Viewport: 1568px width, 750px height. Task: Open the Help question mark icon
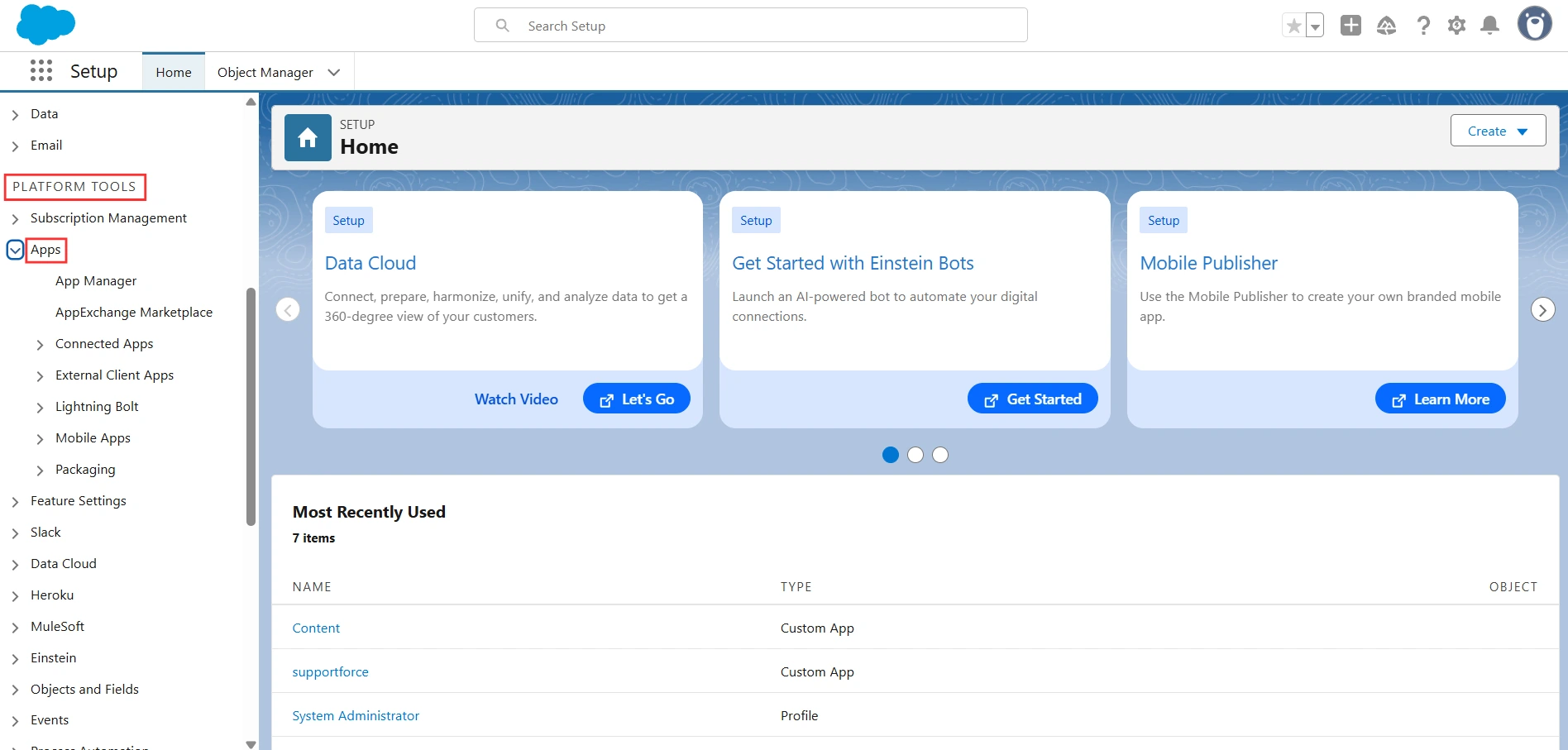1423,26
